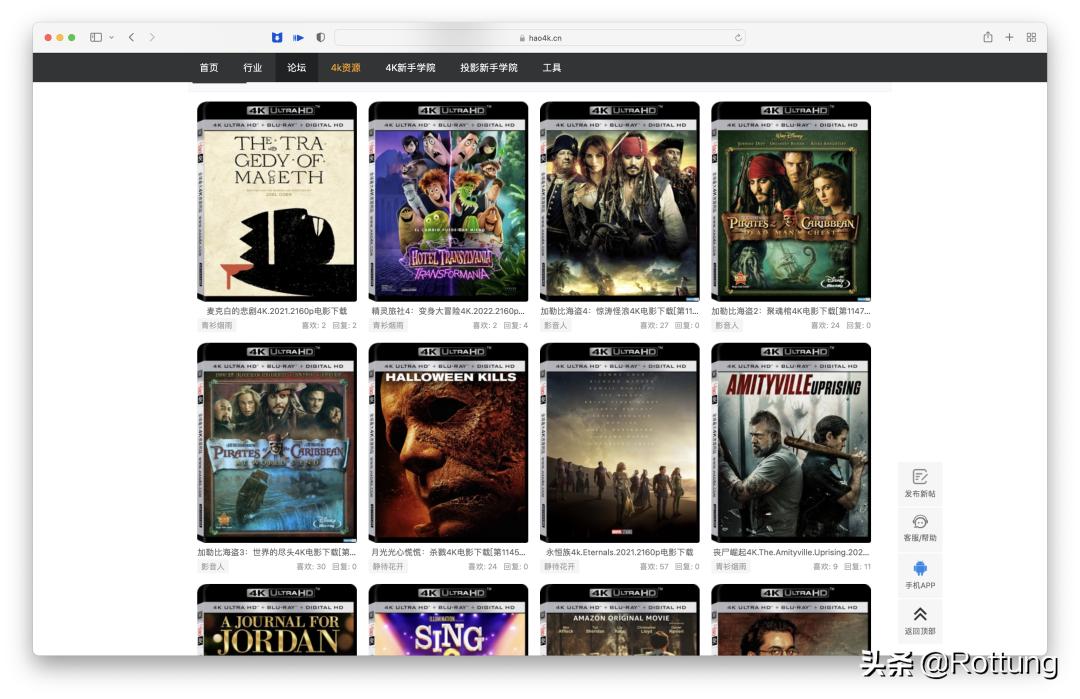The width and height of the screenshot is (1080, 699).
Task: Open the 加勒比海盗4 movie cover
Action: point(620,201)
